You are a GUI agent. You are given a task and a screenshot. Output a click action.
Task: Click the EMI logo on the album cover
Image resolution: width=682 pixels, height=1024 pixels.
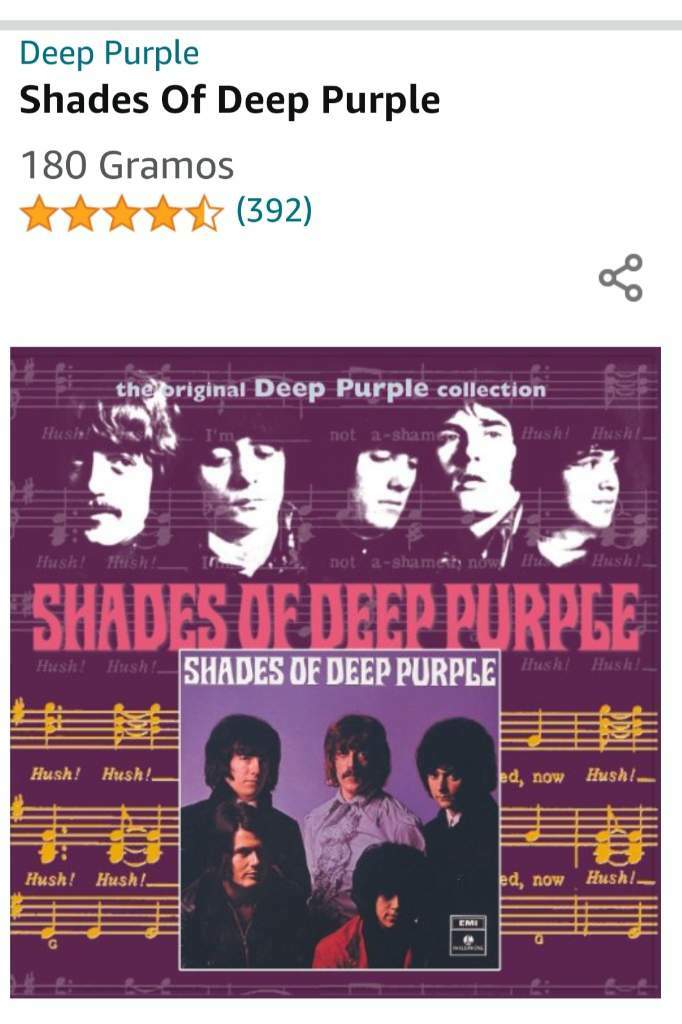point(468,935)
